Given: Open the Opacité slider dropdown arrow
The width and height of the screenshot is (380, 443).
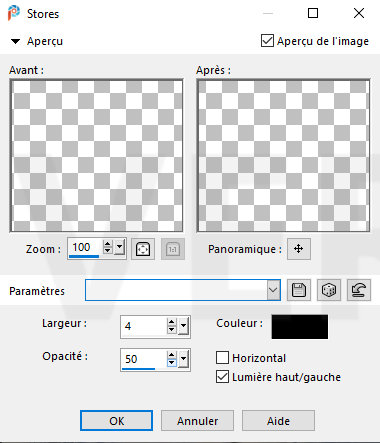Looking at the screenshot, I should [184, 359].
